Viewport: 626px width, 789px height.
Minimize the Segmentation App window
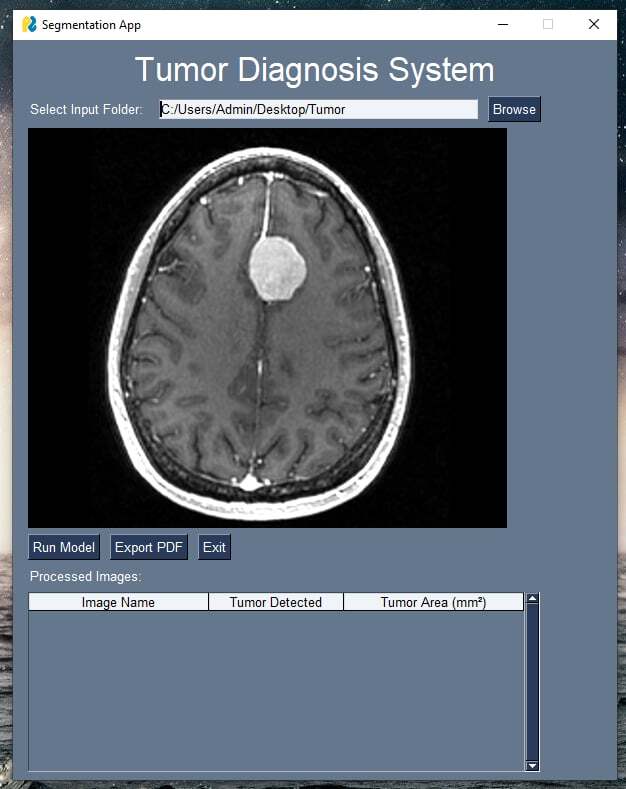pos(503,24)
